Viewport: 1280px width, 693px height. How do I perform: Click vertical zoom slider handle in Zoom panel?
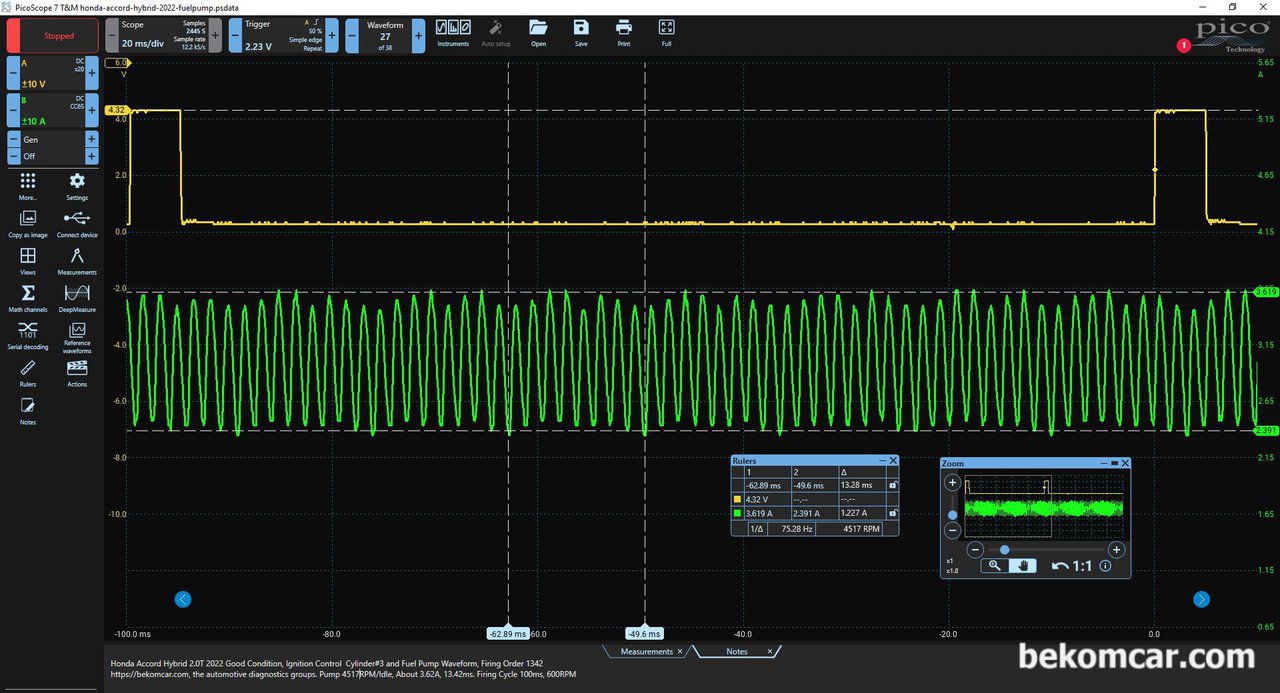[952, 515]
